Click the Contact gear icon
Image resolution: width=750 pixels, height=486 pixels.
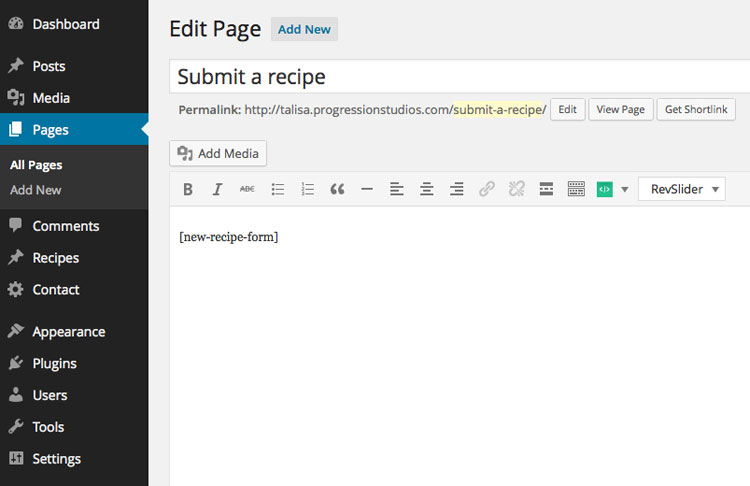(x=16, y=289)
